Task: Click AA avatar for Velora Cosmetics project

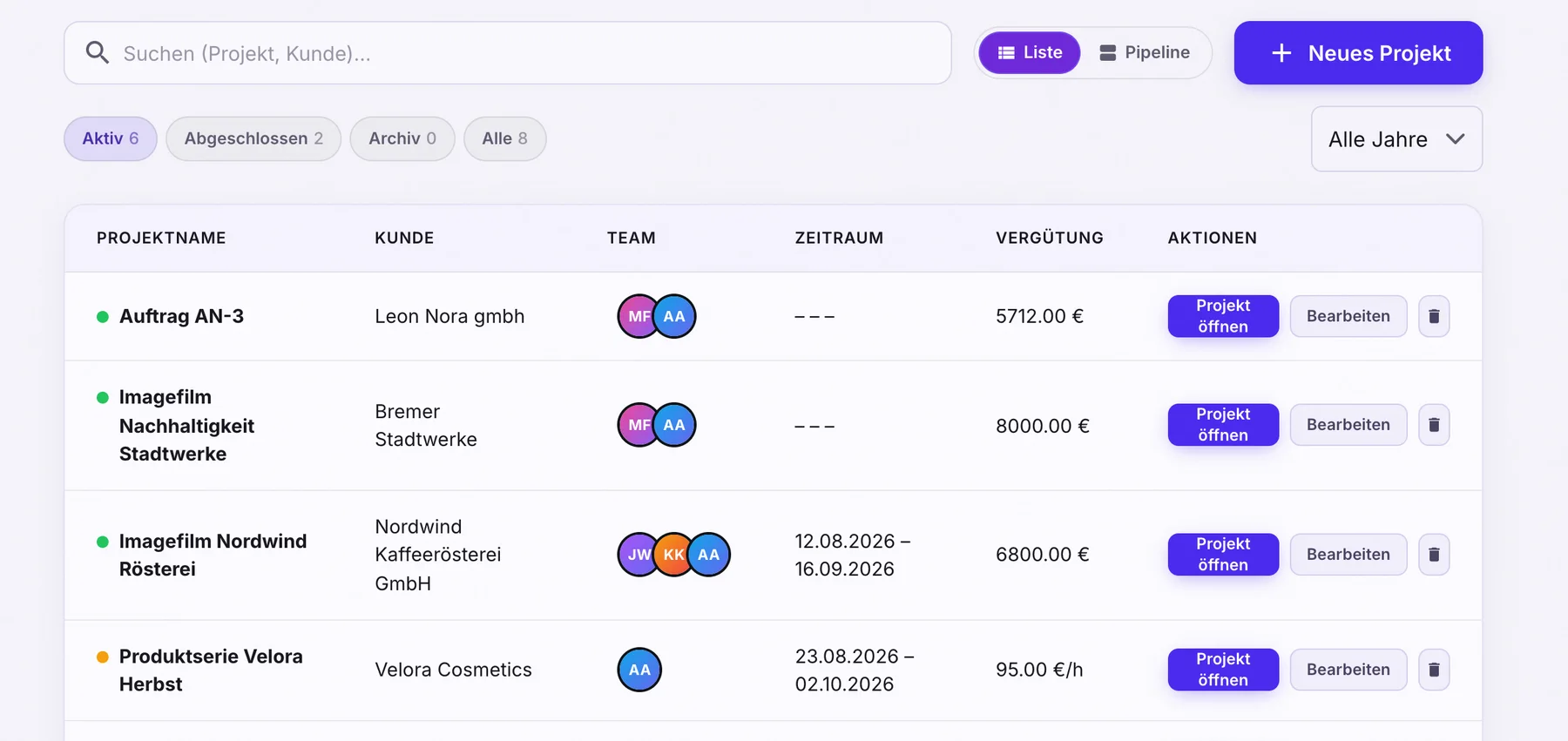Action: pos(639,670)
